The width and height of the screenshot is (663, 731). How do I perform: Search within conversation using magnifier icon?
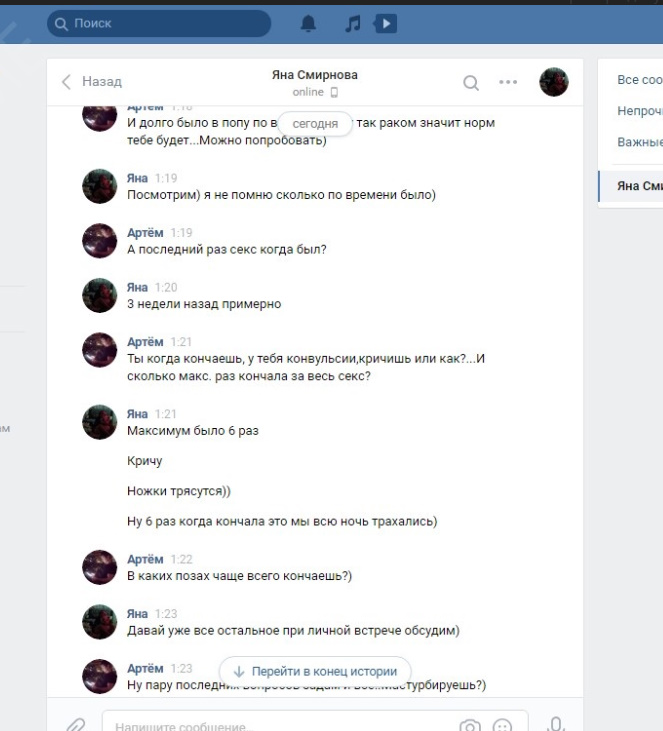[x=471, y=83]
